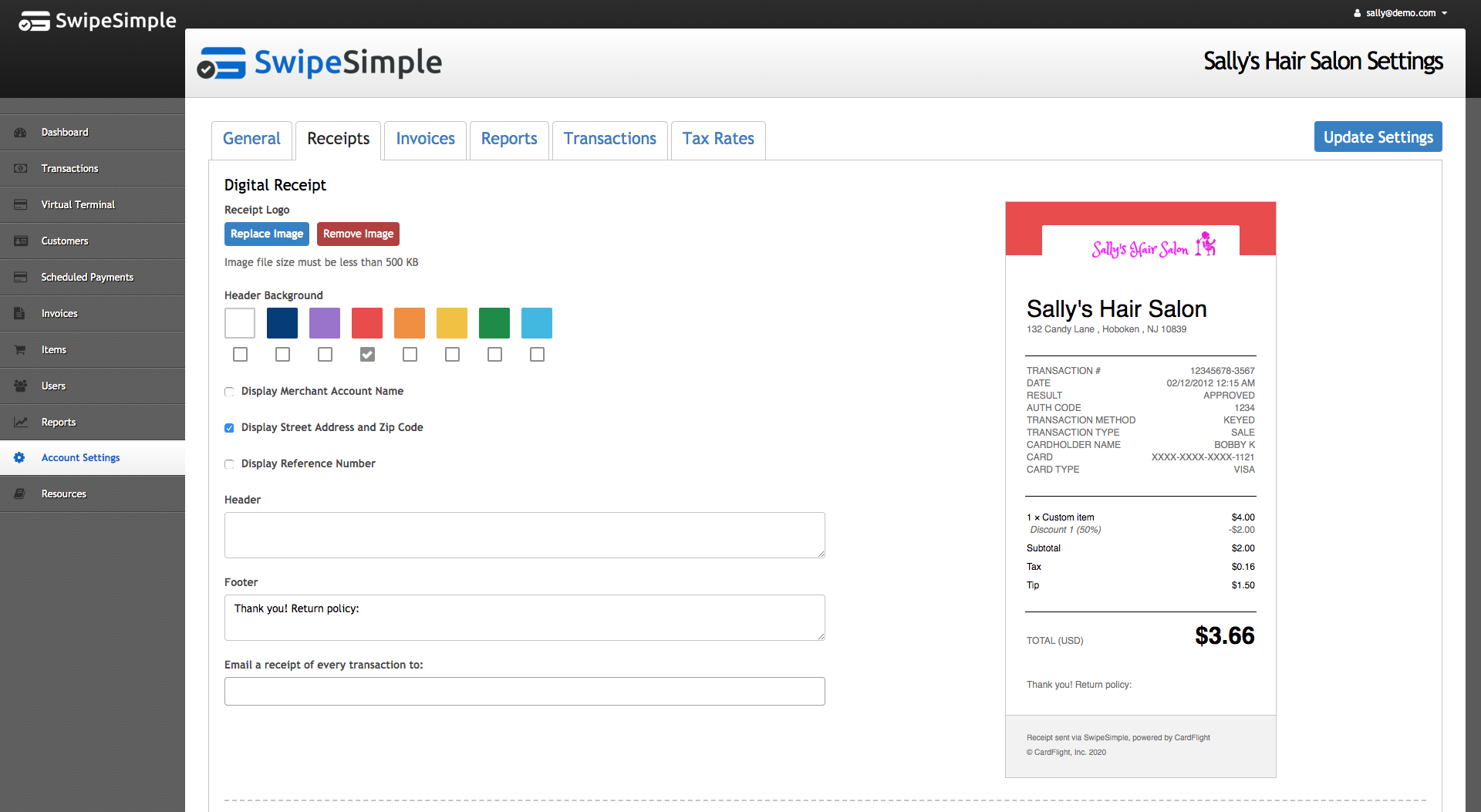This screenshot has height=812, width=1481.
Task: Click the SwipeSimple logo in top-left sidebar
Action: click(97, 21)
